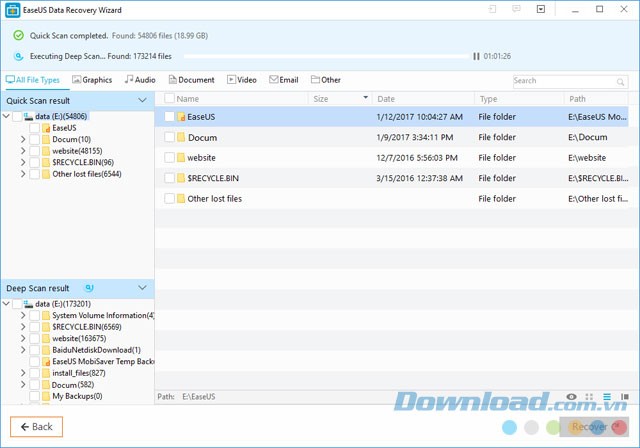Filter by the Document tab
Screen dimensions: 640x448
[191, 80]
